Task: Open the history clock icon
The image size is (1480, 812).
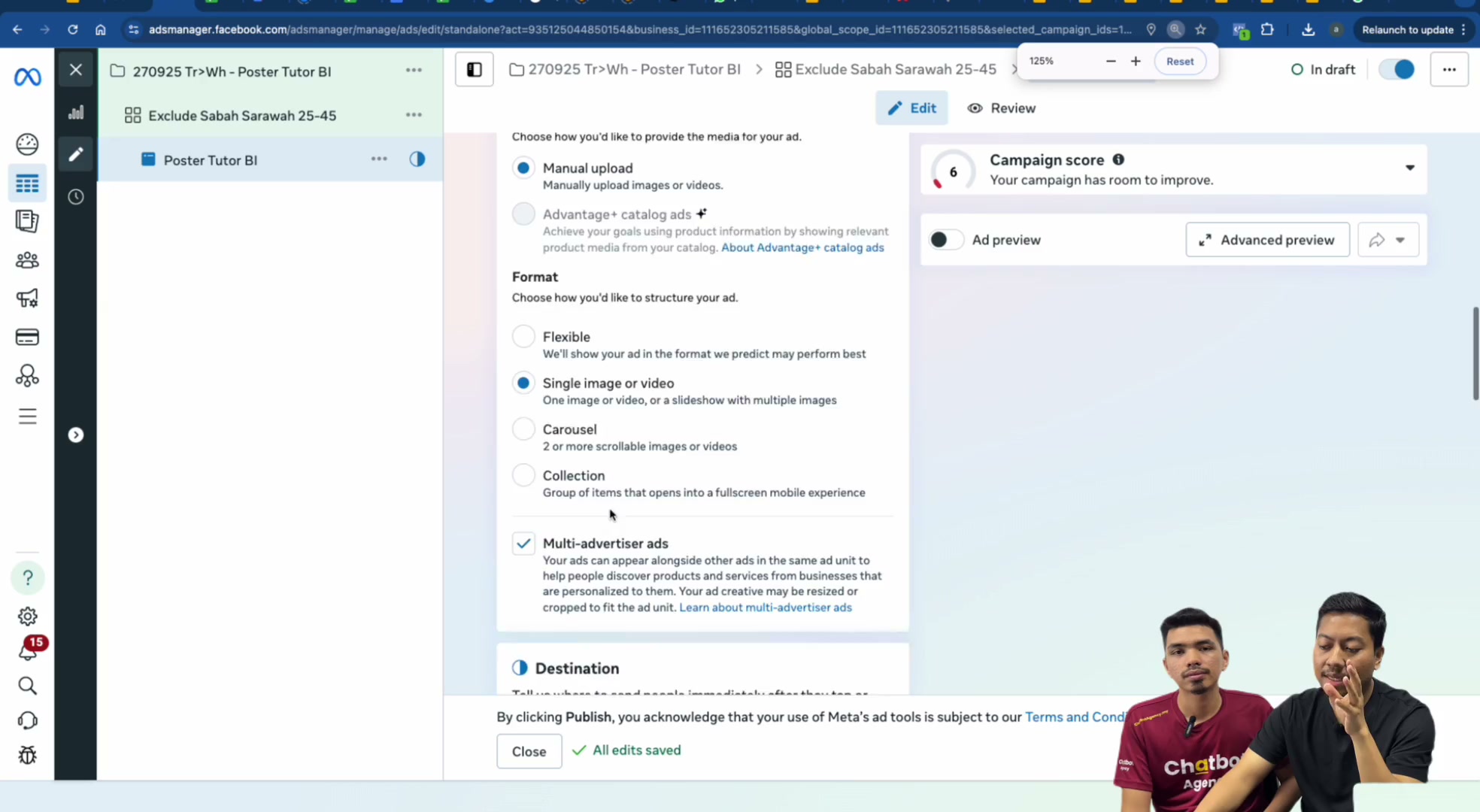Action: 76,197
